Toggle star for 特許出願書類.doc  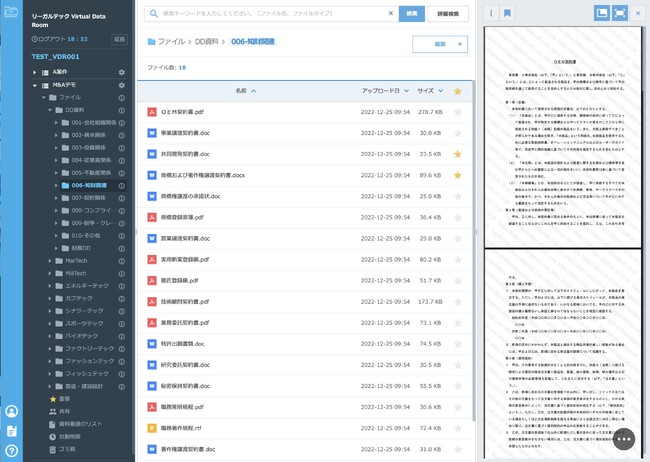click(x=458, y=343)
